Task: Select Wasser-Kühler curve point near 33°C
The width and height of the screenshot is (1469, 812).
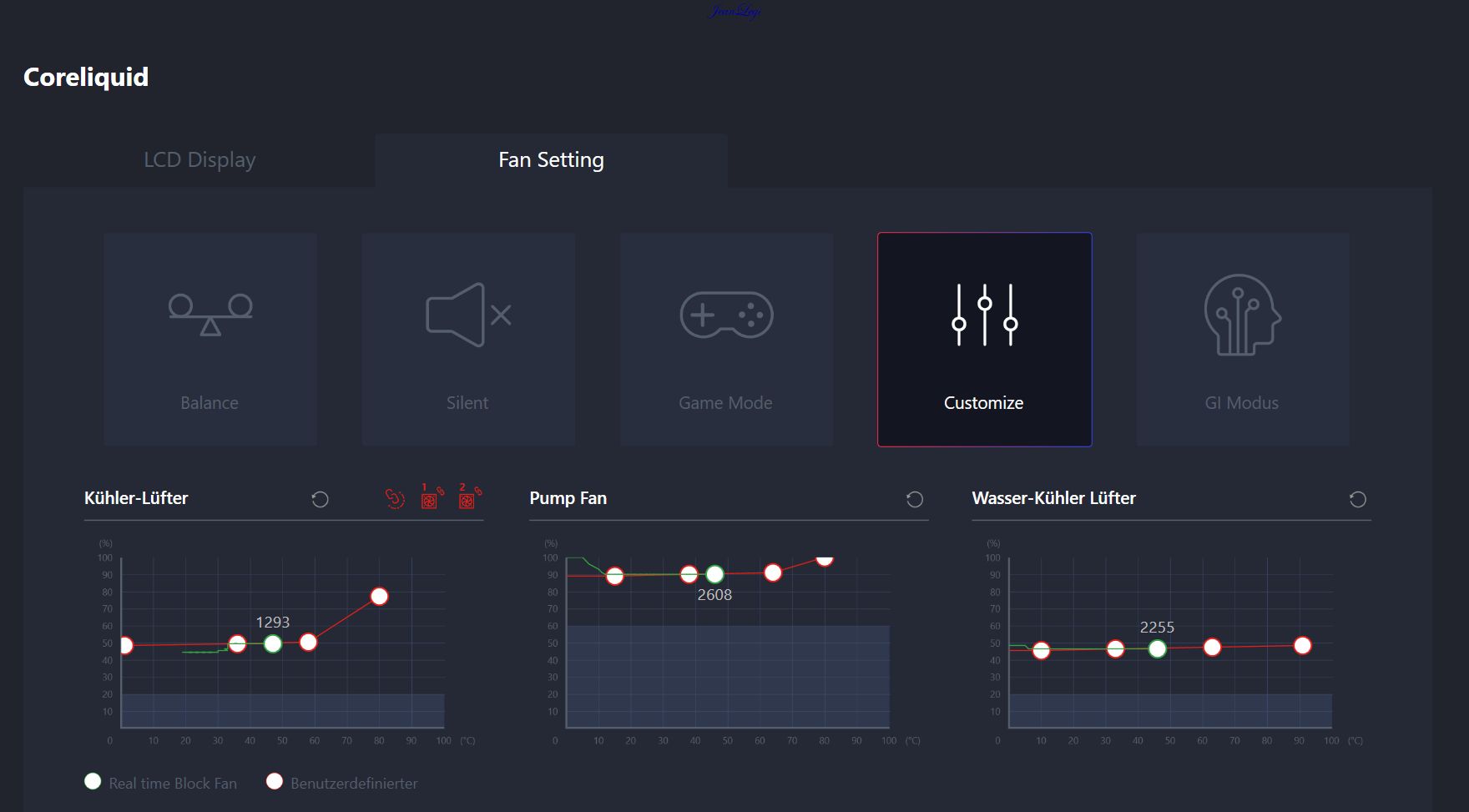Action: [1115, 648]
